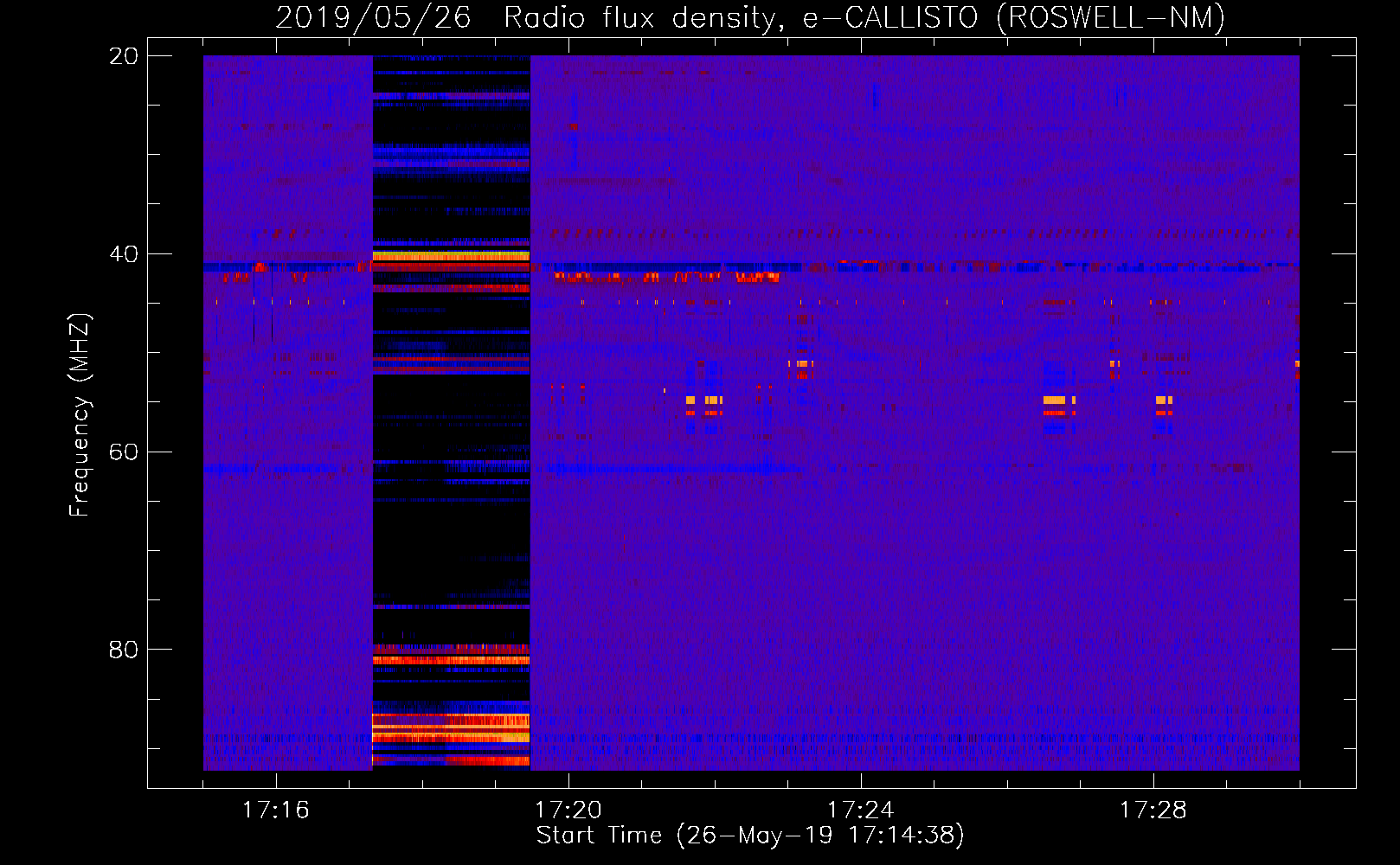Click the "60" frequency tick label
The width and height of the screenshot is (1400, 865).
pos(124,452)
